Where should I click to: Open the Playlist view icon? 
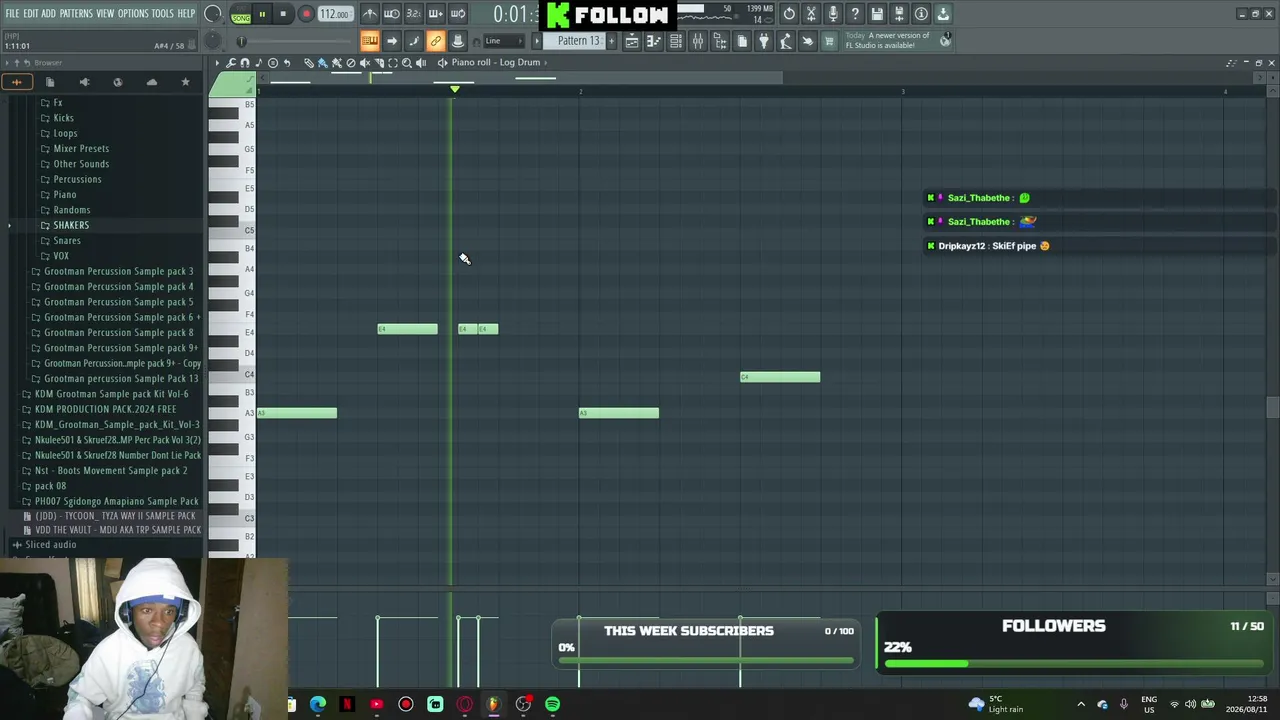(632, 41)
